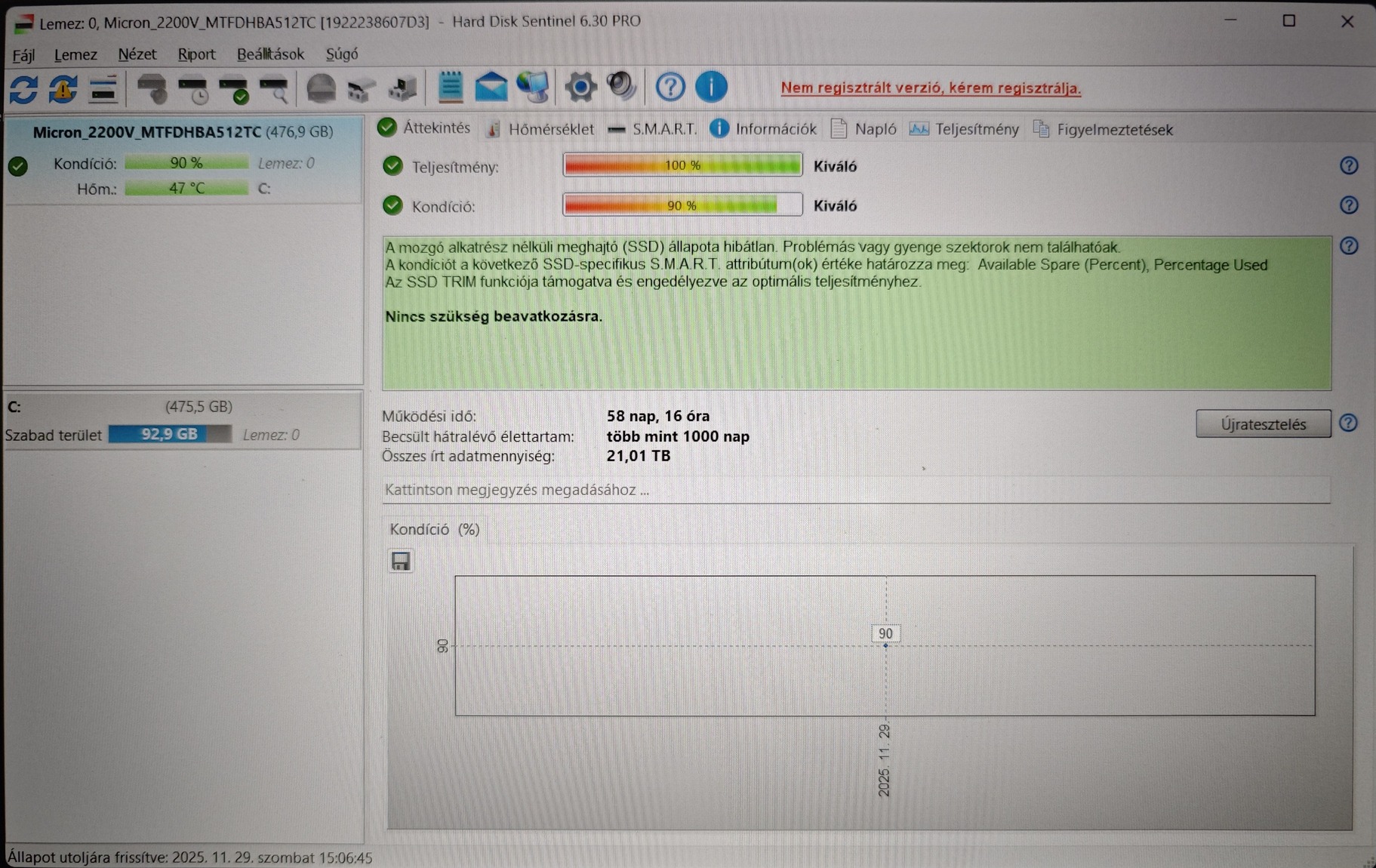Click the blue info toolbar icon
Image resolution: width=1376 pixels, height=868 pixels.
711,87
